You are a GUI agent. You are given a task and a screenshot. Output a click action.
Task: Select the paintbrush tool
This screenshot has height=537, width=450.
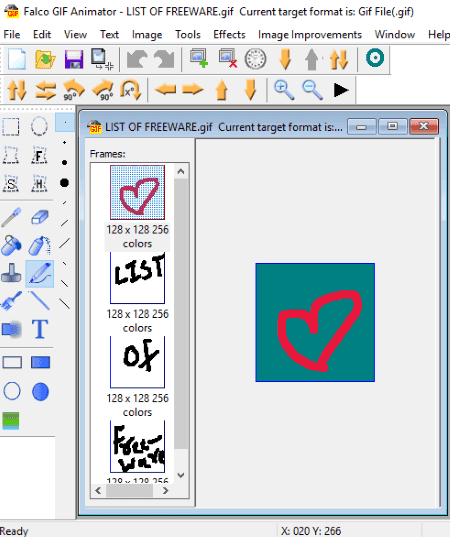(11, 301)
